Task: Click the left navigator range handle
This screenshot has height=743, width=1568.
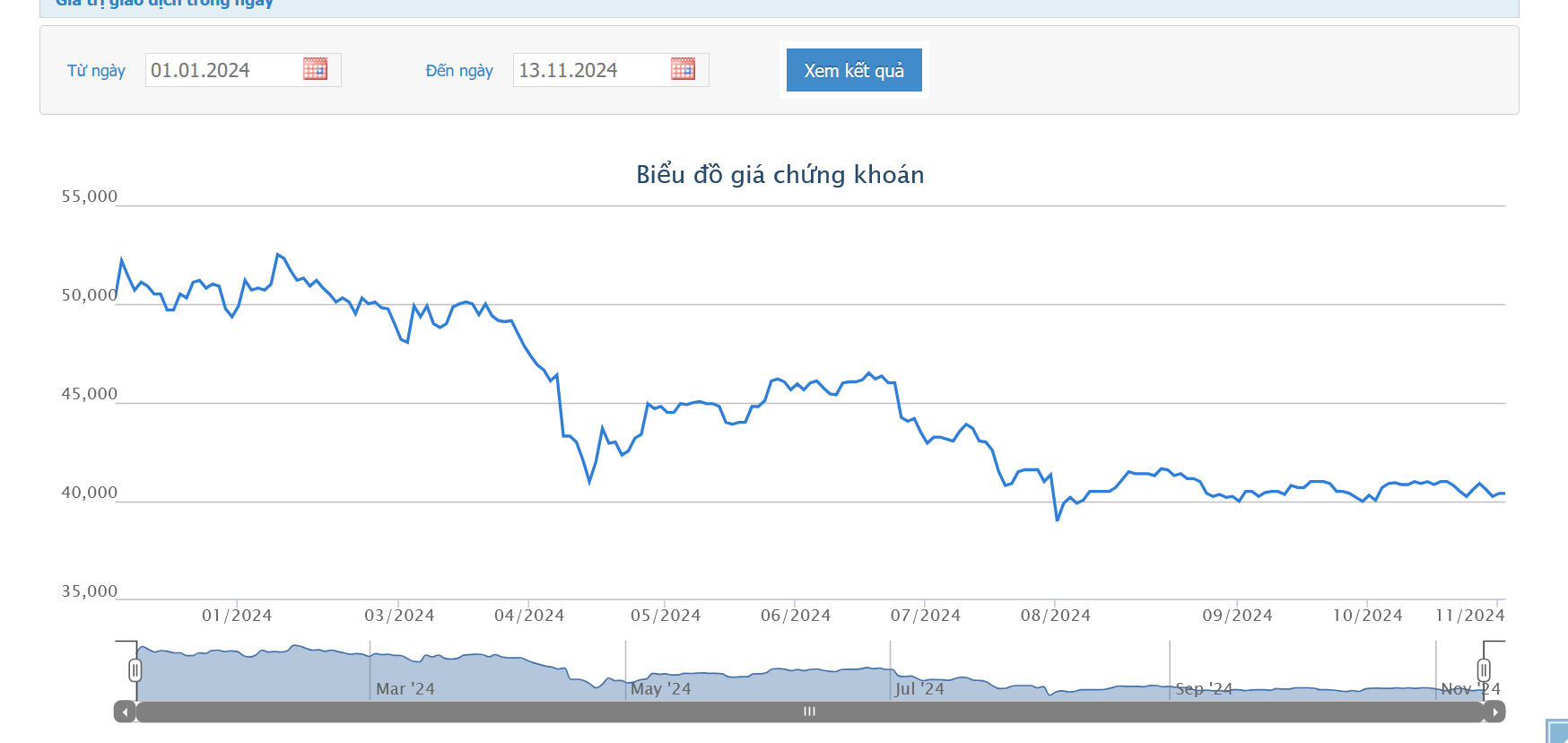Action: click(x=135, y=669)
